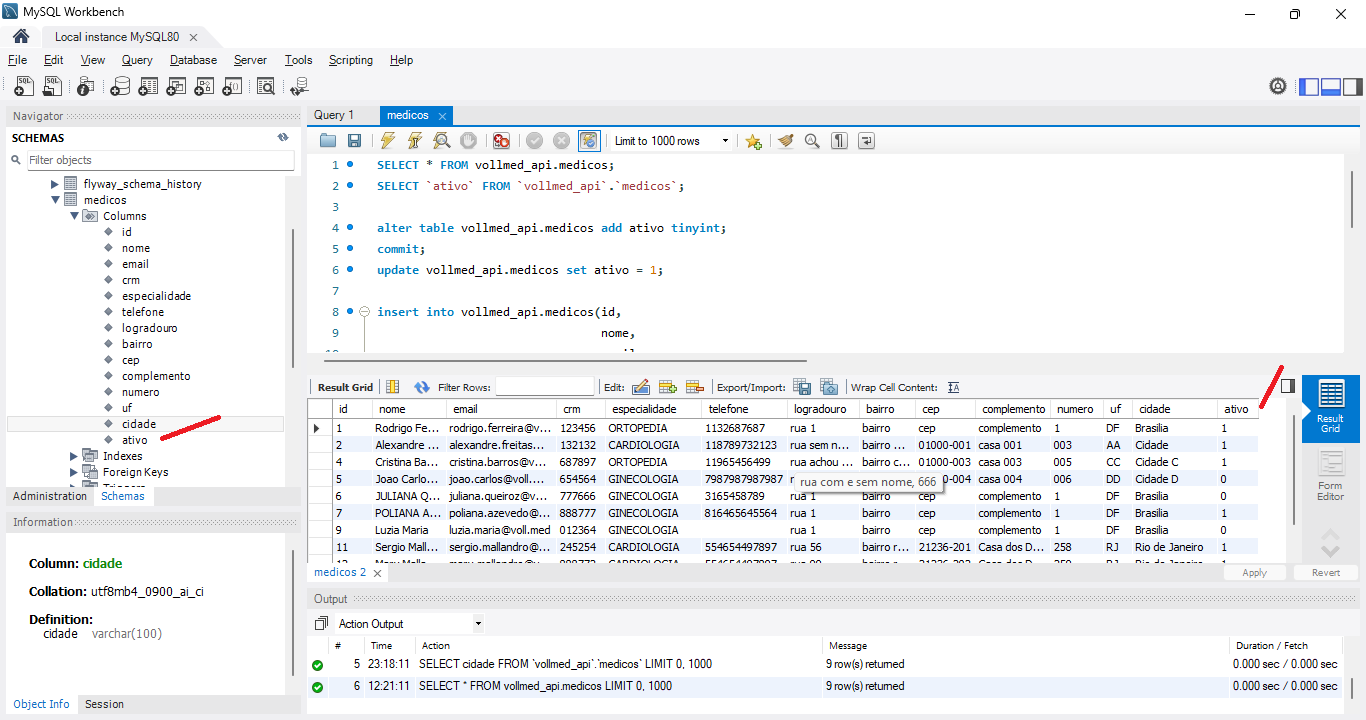Open a SQL script file icon
Image resolution: width=1366 pixels, height=720 pixels.
coord(53,87)
